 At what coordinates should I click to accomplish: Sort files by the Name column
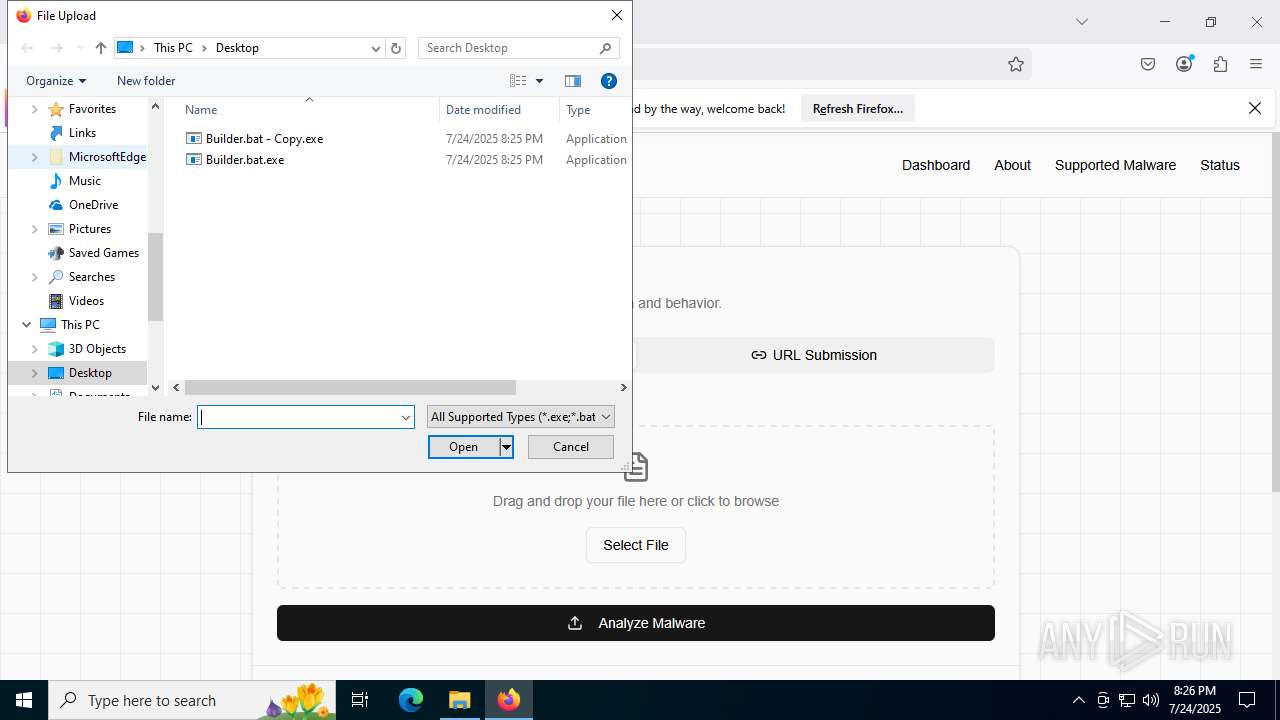pos(201,110)
